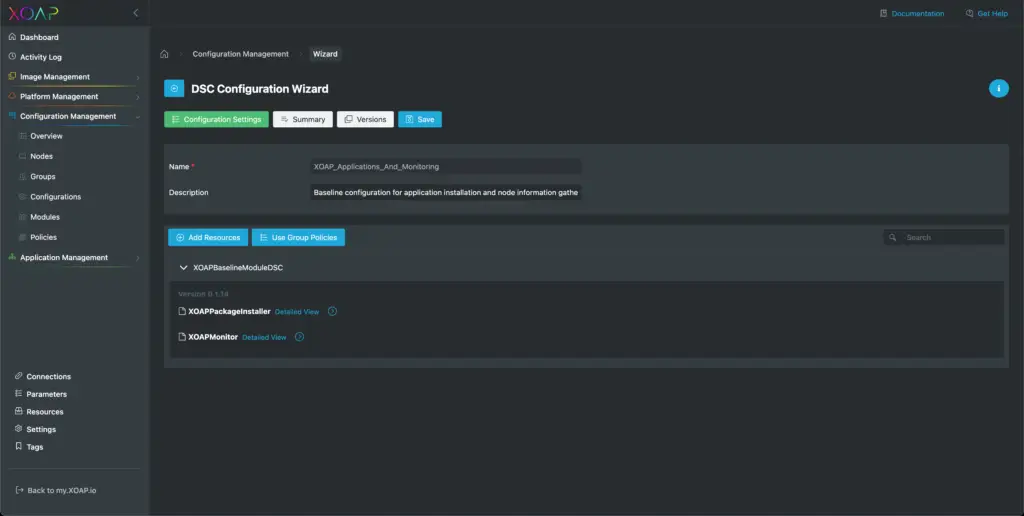Click the Description input field
Viewport: 1024px width, 516px height.
(445, 193)
